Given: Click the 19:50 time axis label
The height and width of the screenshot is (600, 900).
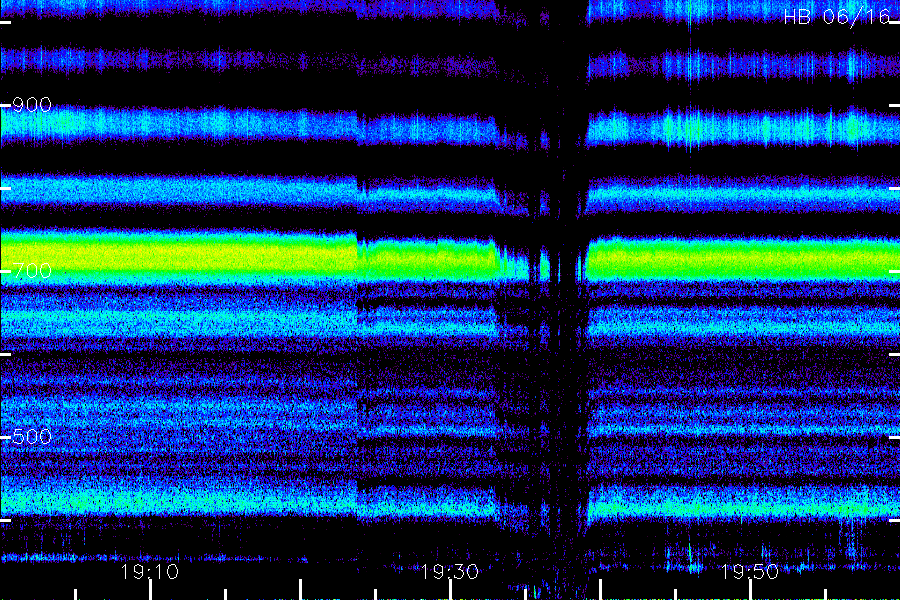Looking at the screenshot, I should (750, 572).
